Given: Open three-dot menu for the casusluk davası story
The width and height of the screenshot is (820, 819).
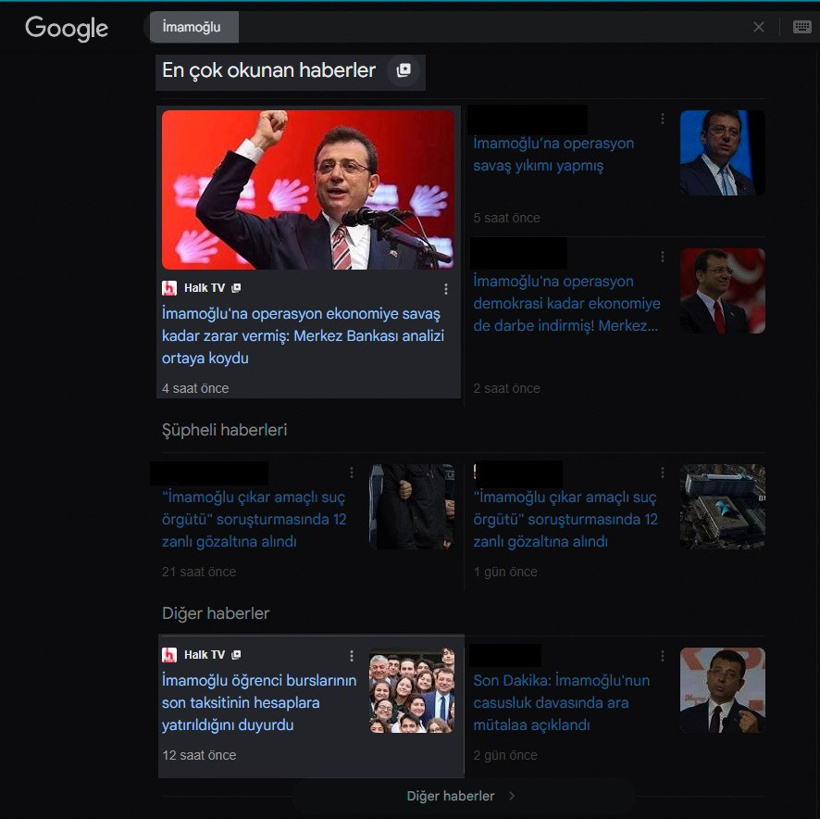Looking at the screenshot, I should (x=663, y=655).
